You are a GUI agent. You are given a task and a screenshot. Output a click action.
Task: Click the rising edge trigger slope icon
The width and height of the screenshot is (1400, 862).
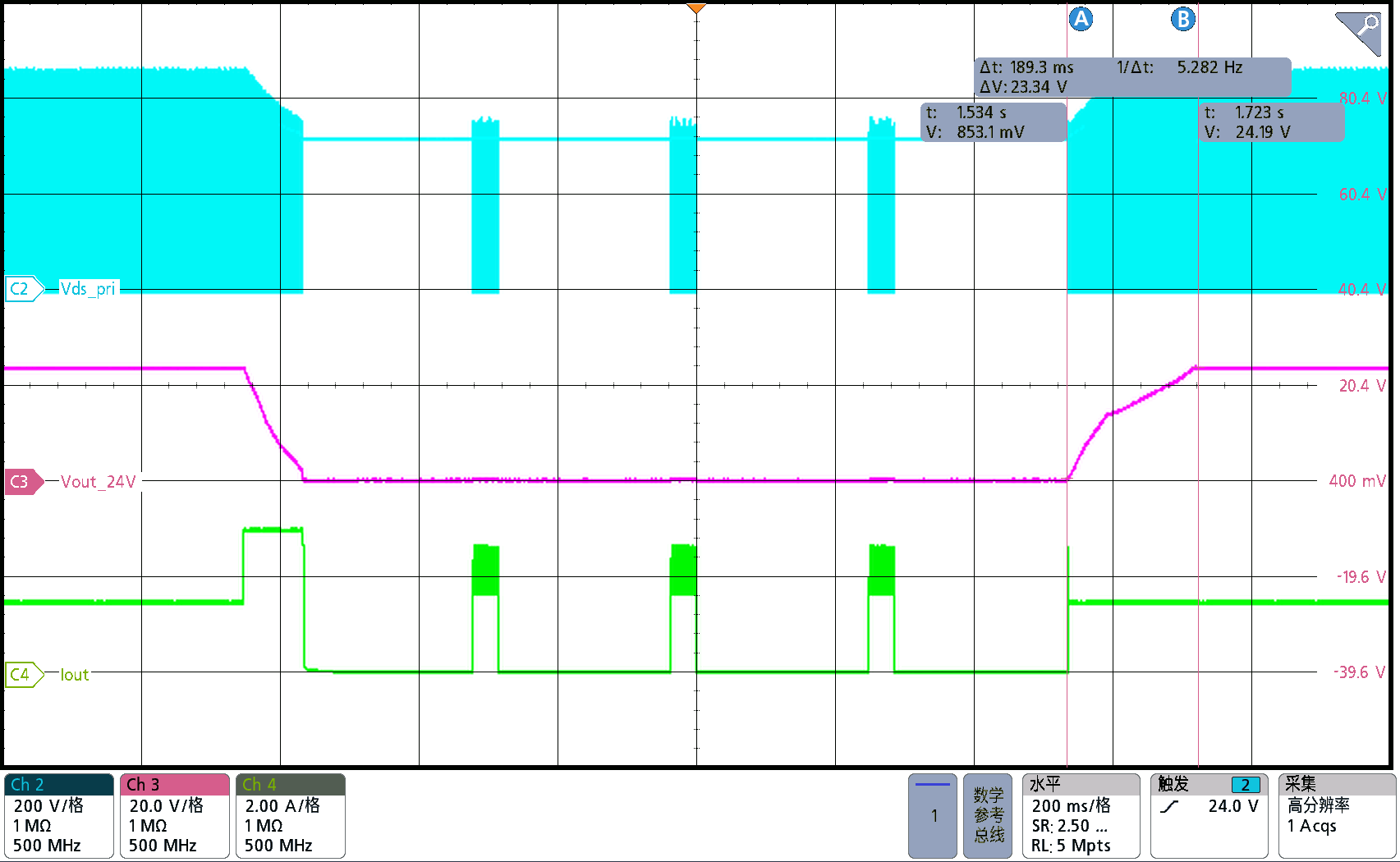[x=1169, y=806]
